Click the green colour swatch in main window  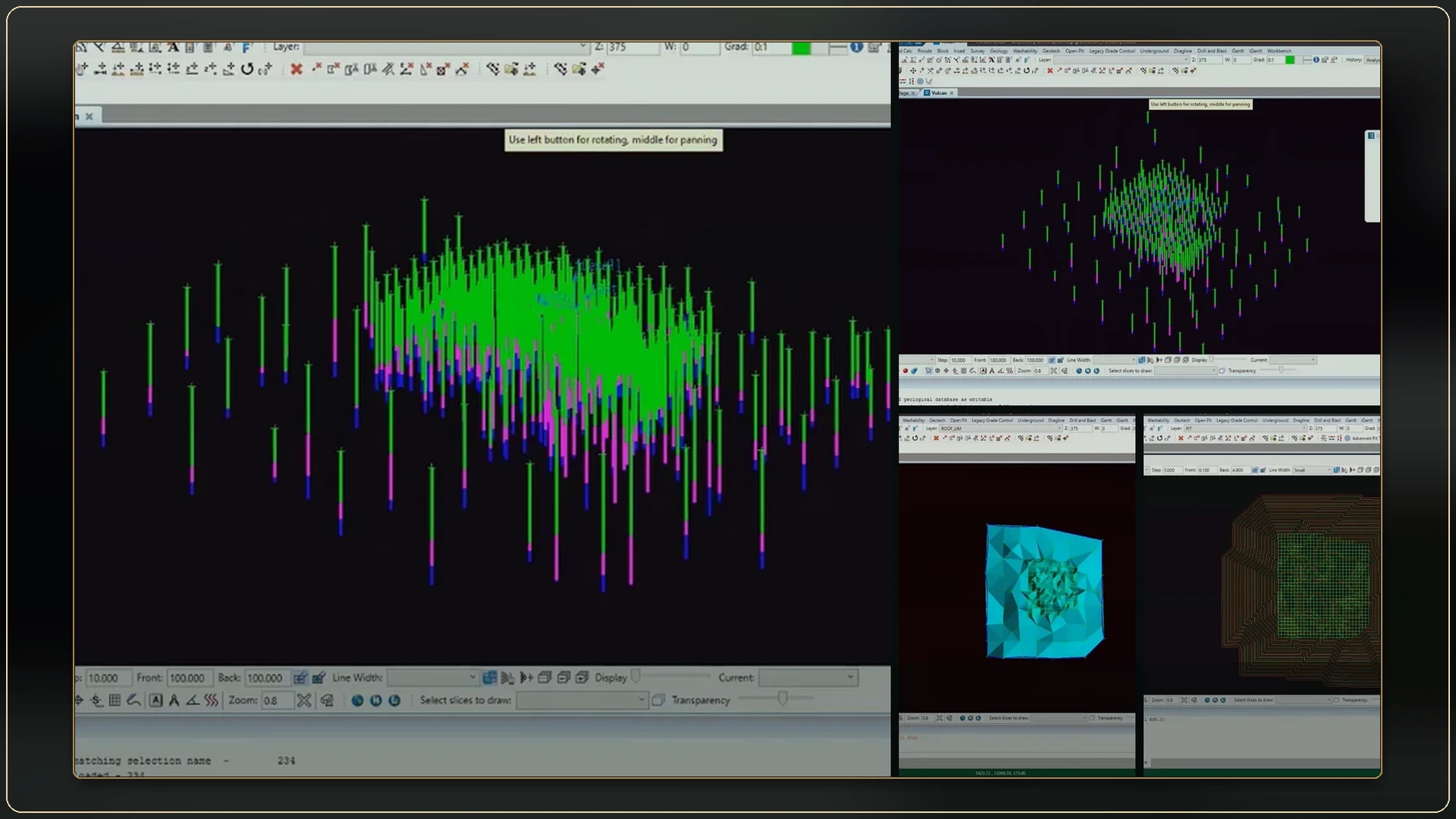[x=802, y=47]
